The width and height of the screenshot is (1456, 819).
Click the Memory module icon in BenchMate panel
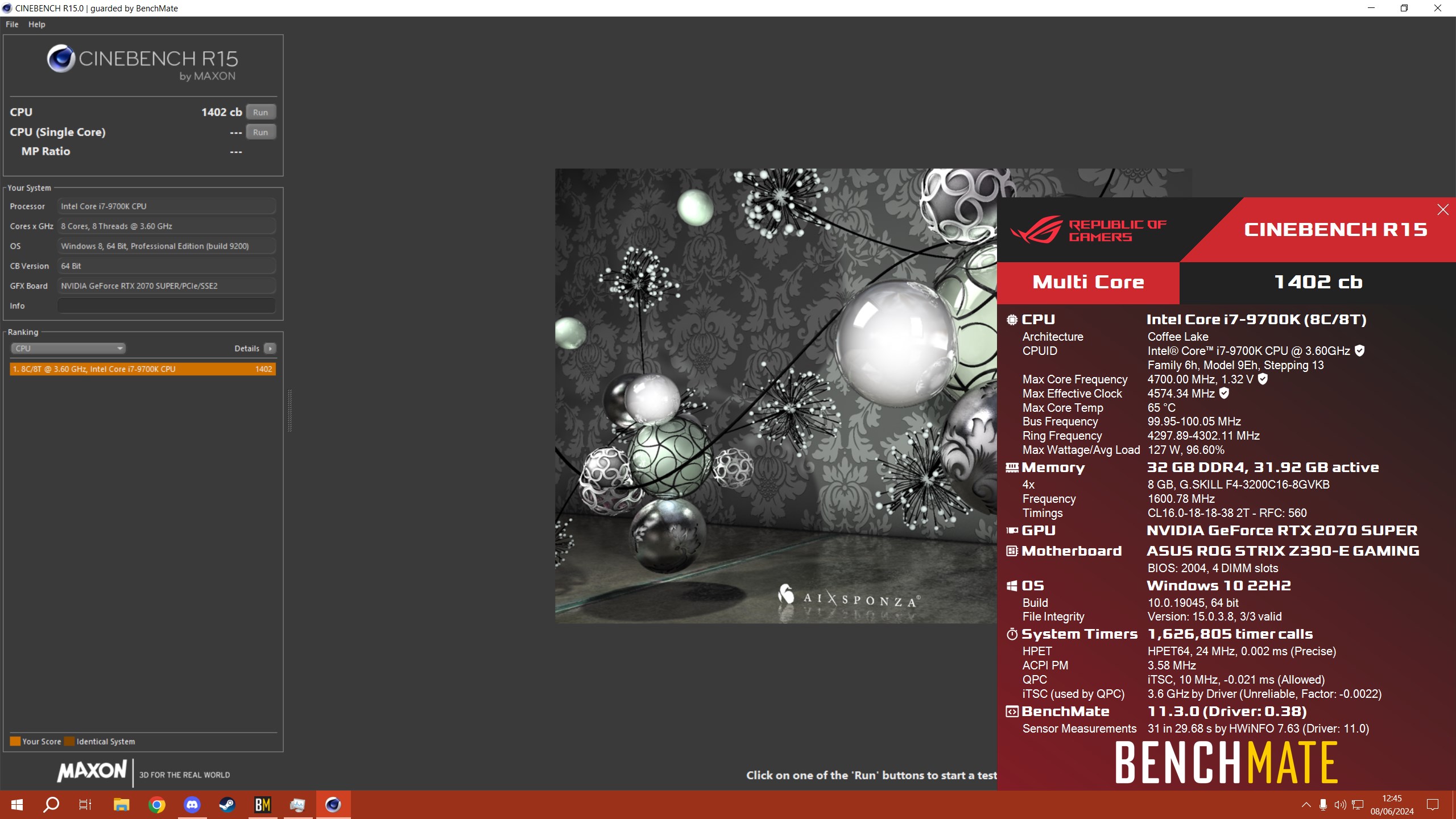1012,468
